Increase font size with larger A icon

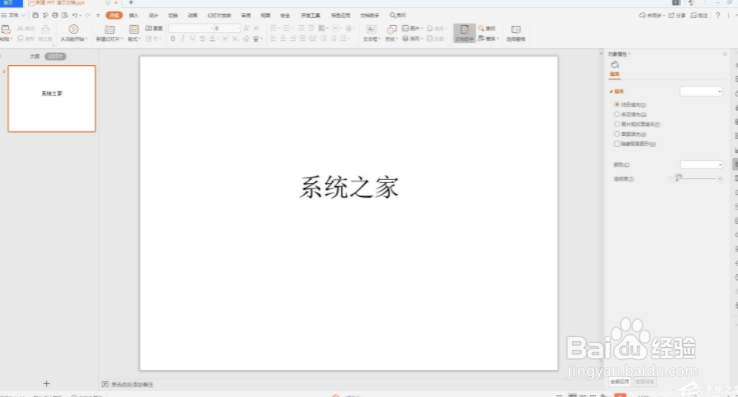click(246, 28)
